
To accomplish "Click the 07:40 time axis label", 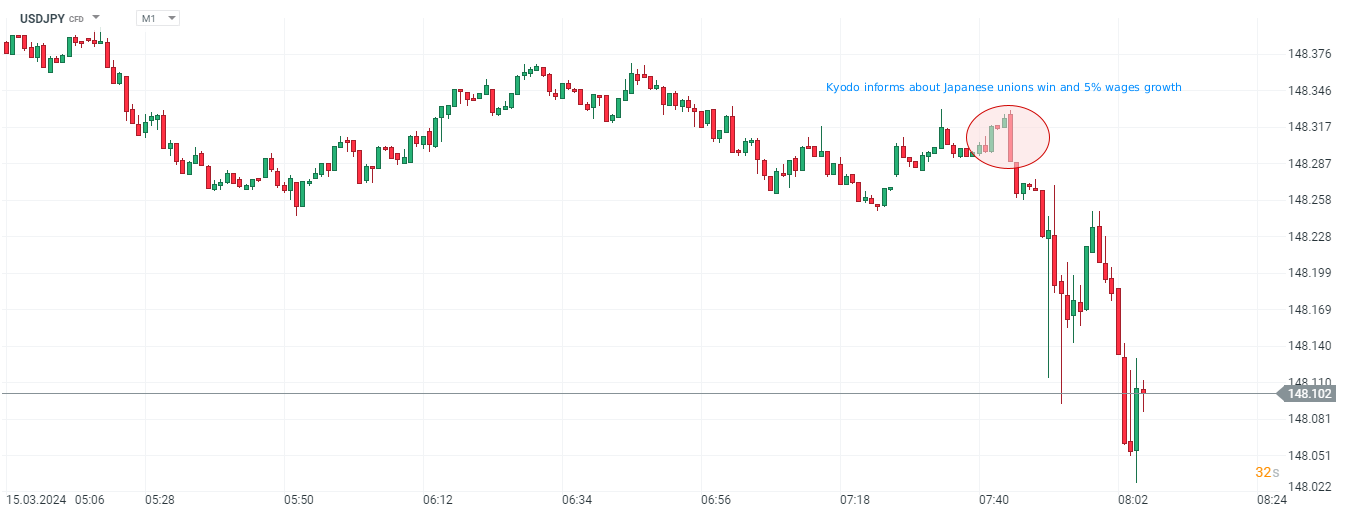I will click(x=993, y=499).
